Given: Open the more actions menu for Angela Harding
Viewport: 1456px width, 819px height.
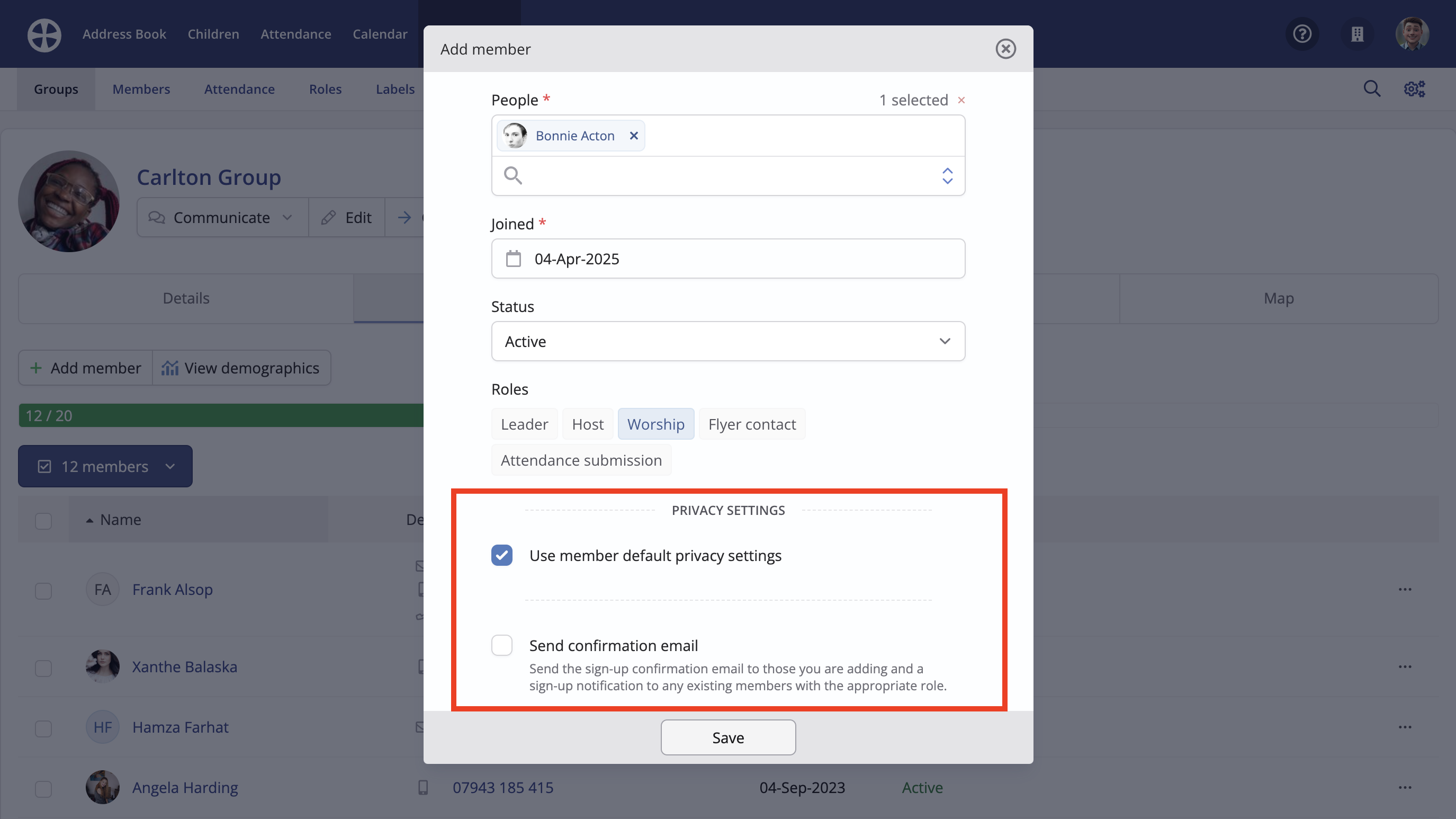Looking at the screenshot, I should (x=1405, y=787).
